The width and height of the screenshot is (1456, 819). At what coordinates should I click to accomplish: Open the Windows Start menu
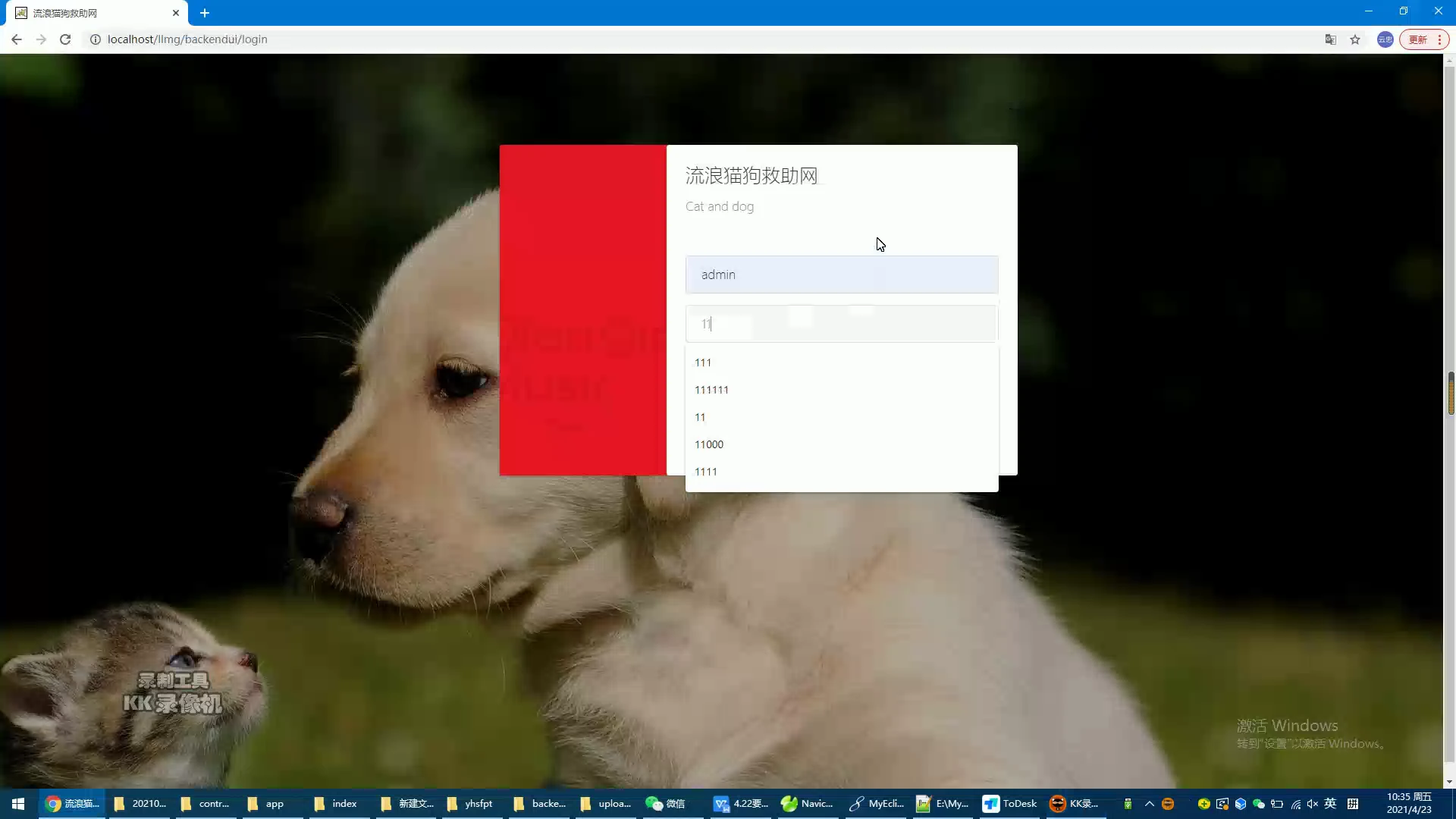click(18, 804)
